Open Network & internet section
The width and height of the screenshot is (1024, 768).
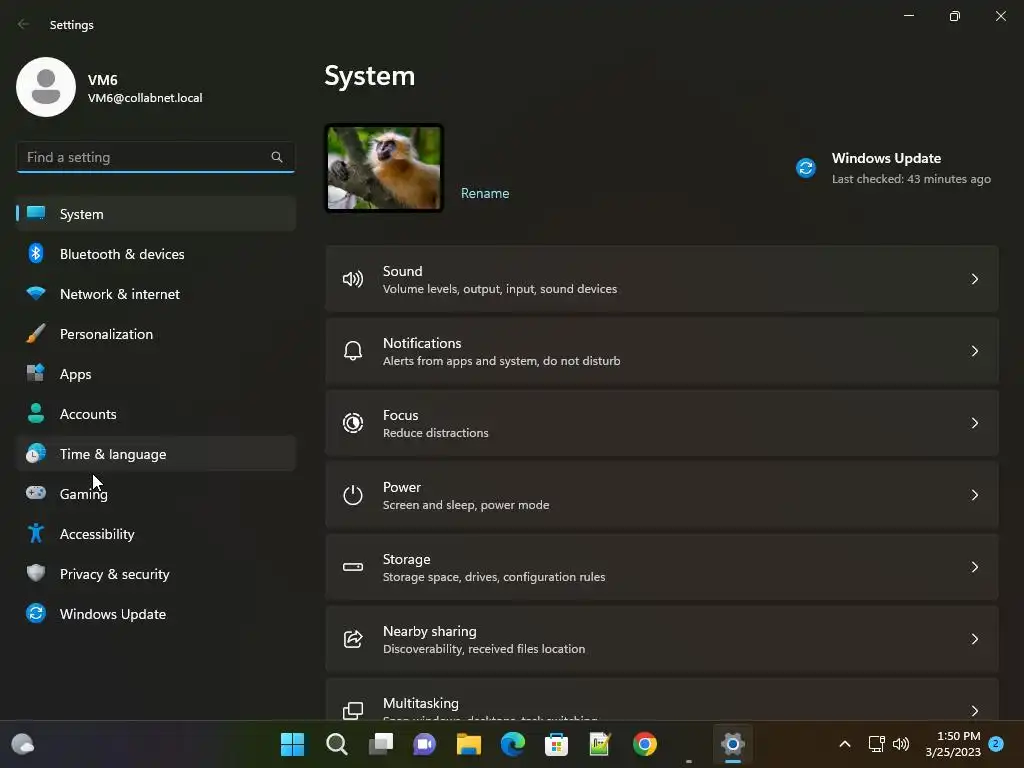coord(156,294)
